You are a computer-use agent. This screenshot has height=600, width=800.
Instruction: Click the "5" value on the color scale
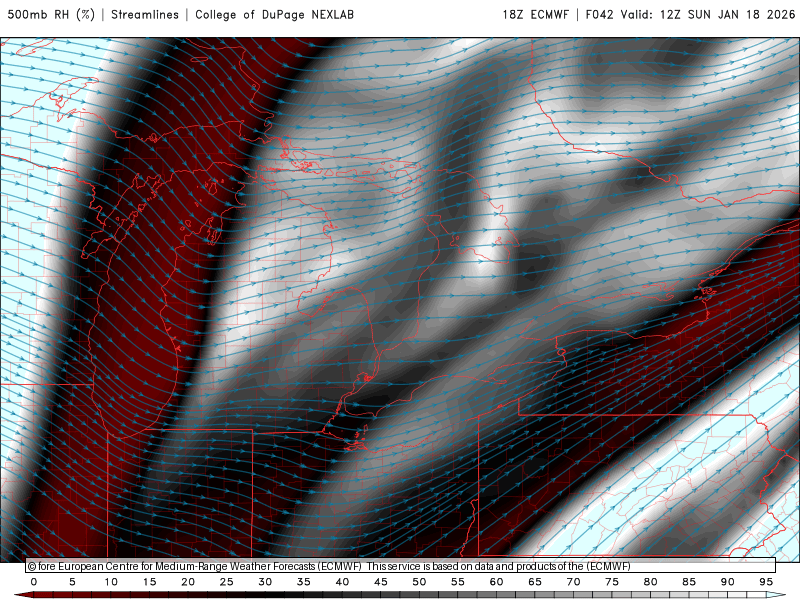72,582
